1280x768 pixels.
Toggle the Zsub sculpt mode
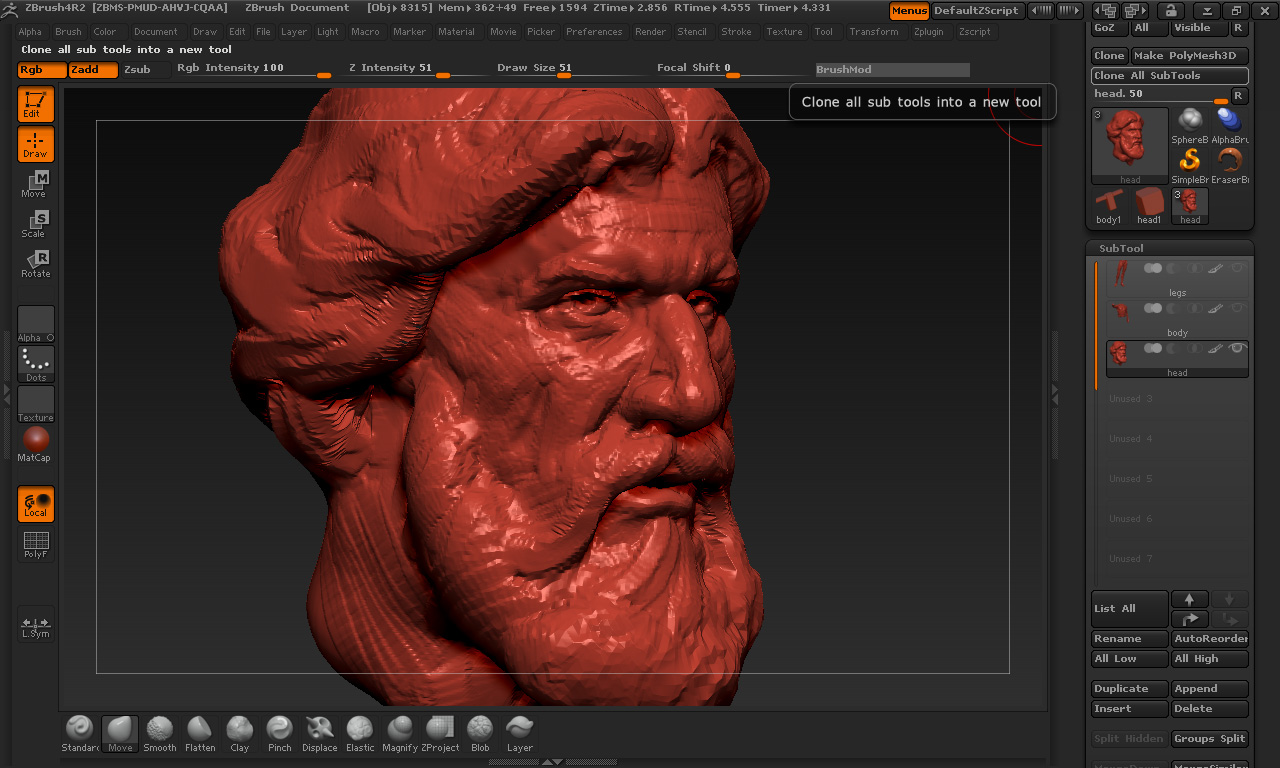137,70
